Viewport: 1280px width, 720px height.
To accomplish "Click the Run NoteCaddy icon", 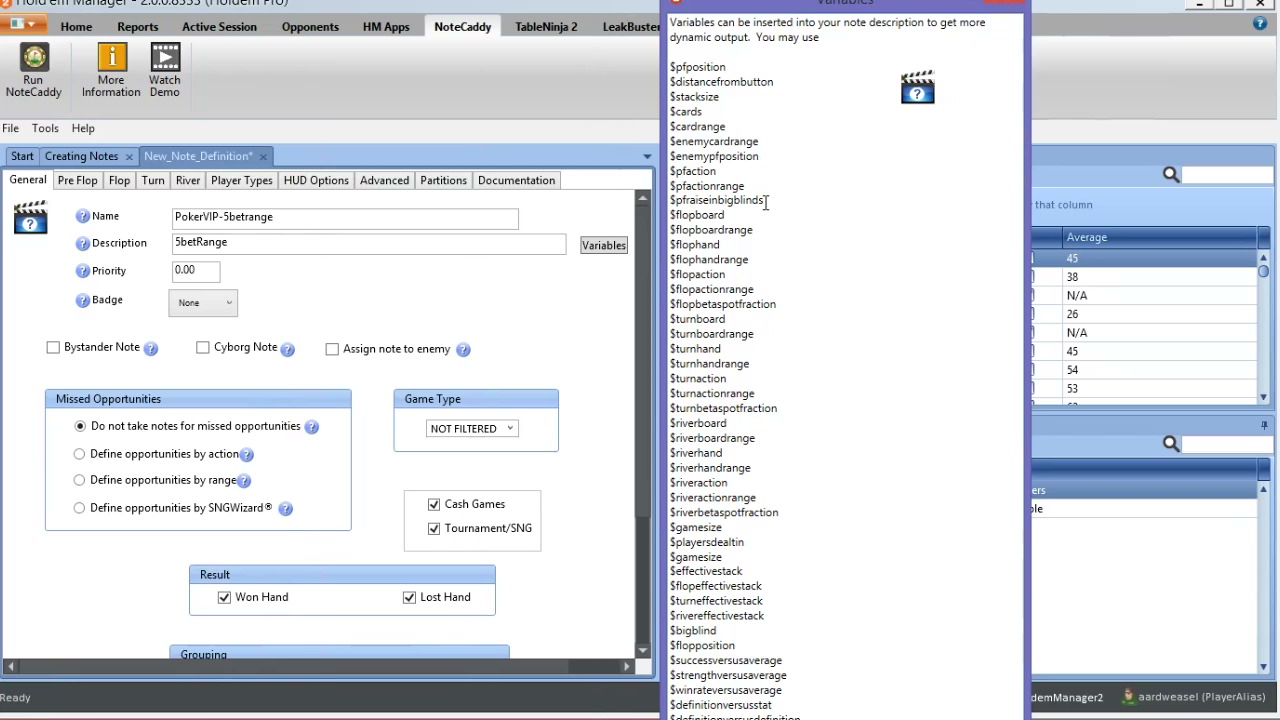I will point(34,60).
